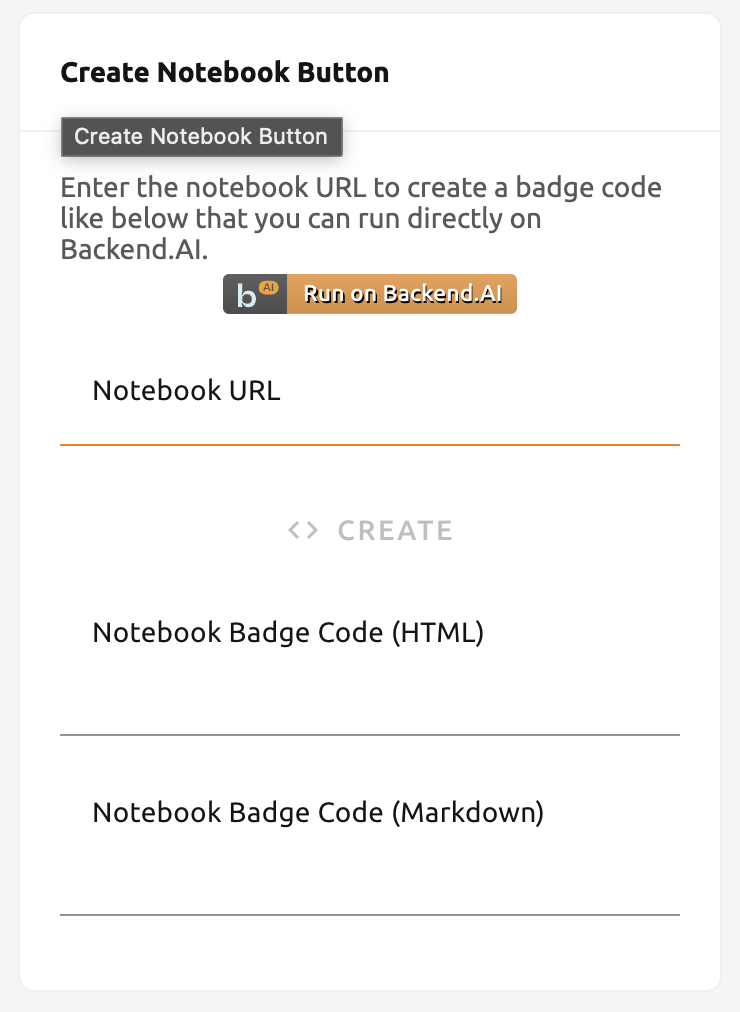Select the Notebook Badge Code (Markdown) label
Viewport: 740px width, 1012px height.
[x=319, y=813]
